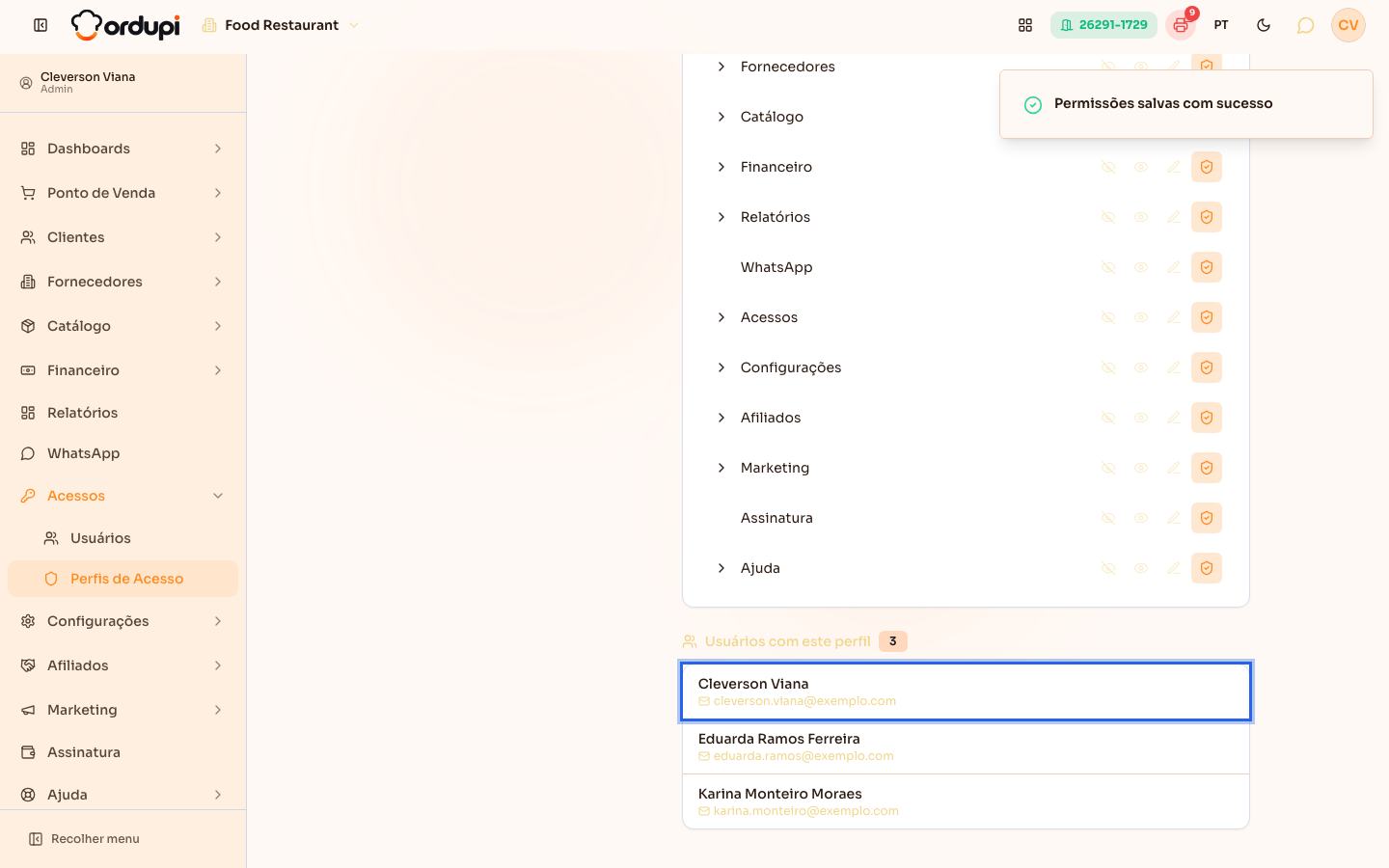Expand the Catálogo permission group
1389x868 pixels.
(722, 117)
